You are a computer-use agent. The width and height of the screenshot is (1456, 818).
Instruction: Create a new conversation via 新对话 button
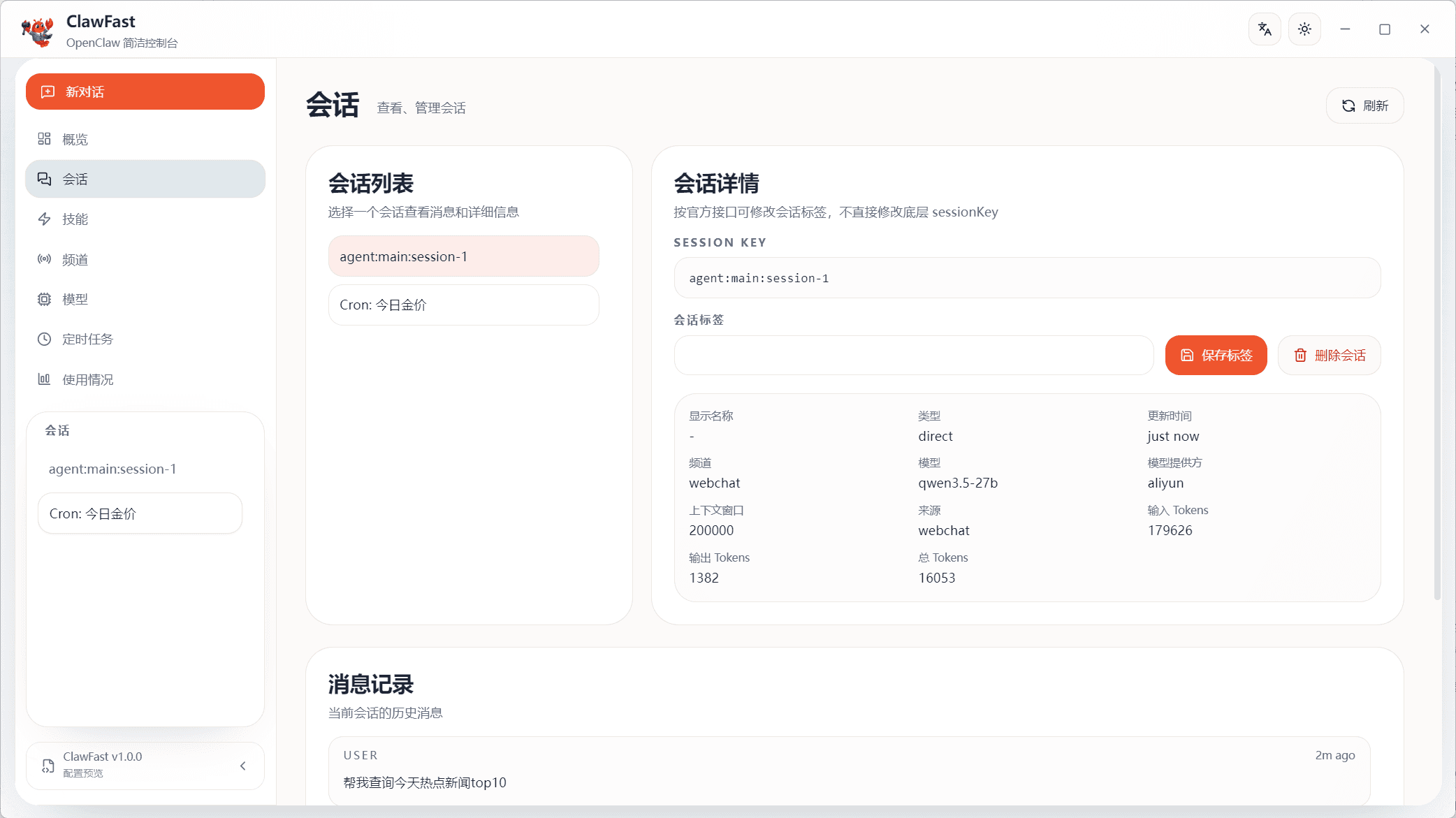[x=145, y=91]
